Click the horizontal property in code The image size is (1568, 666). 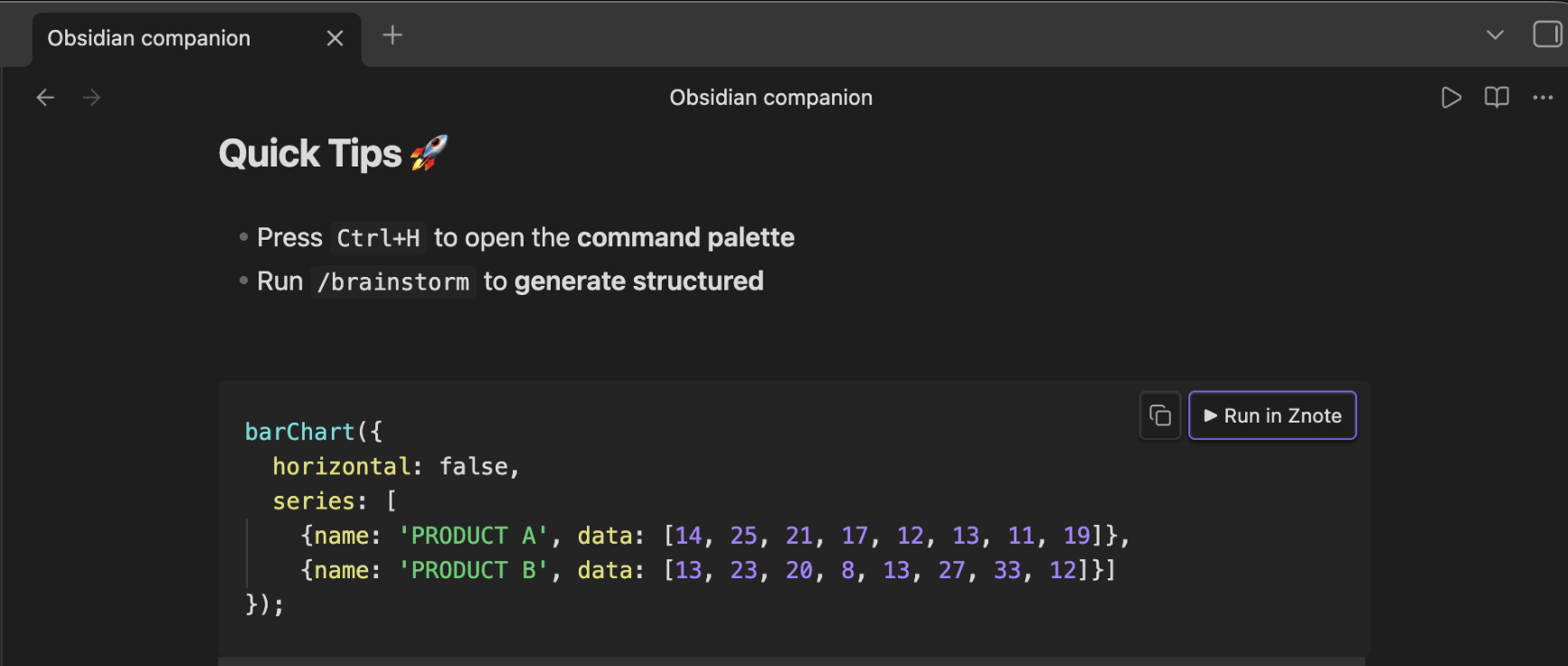point(342,466)
